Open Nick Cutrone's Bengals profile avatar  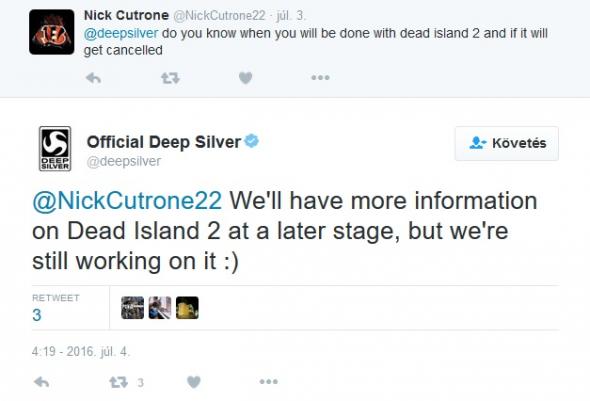coord(52,32)
